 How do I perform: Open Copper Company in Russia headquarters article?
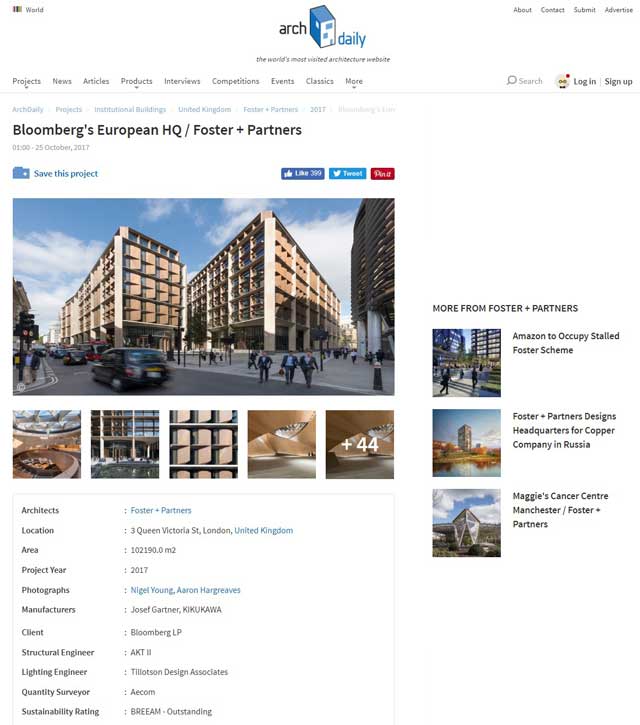point(564,430)
